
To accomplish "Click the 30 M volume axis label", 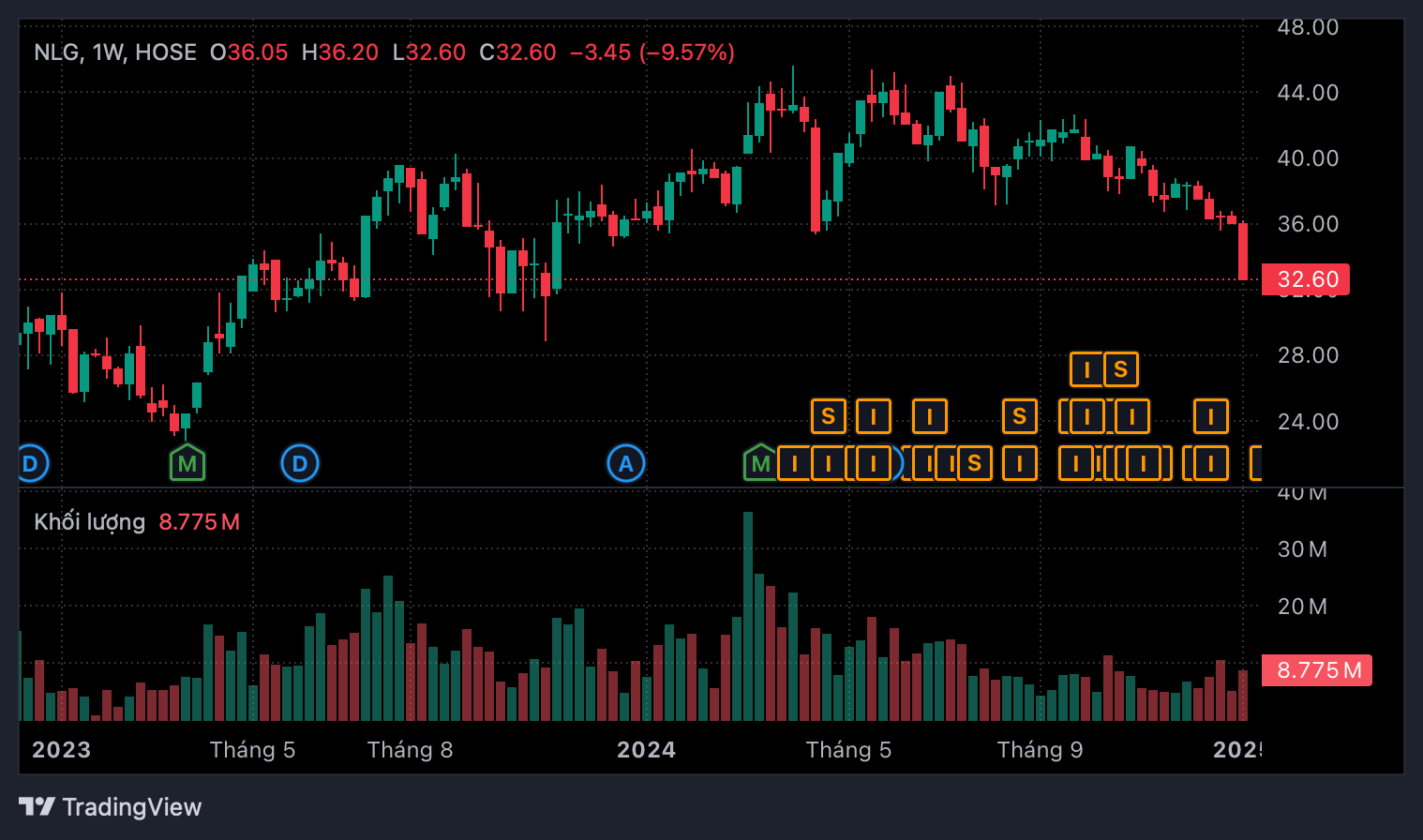I will coord(1302,549).
